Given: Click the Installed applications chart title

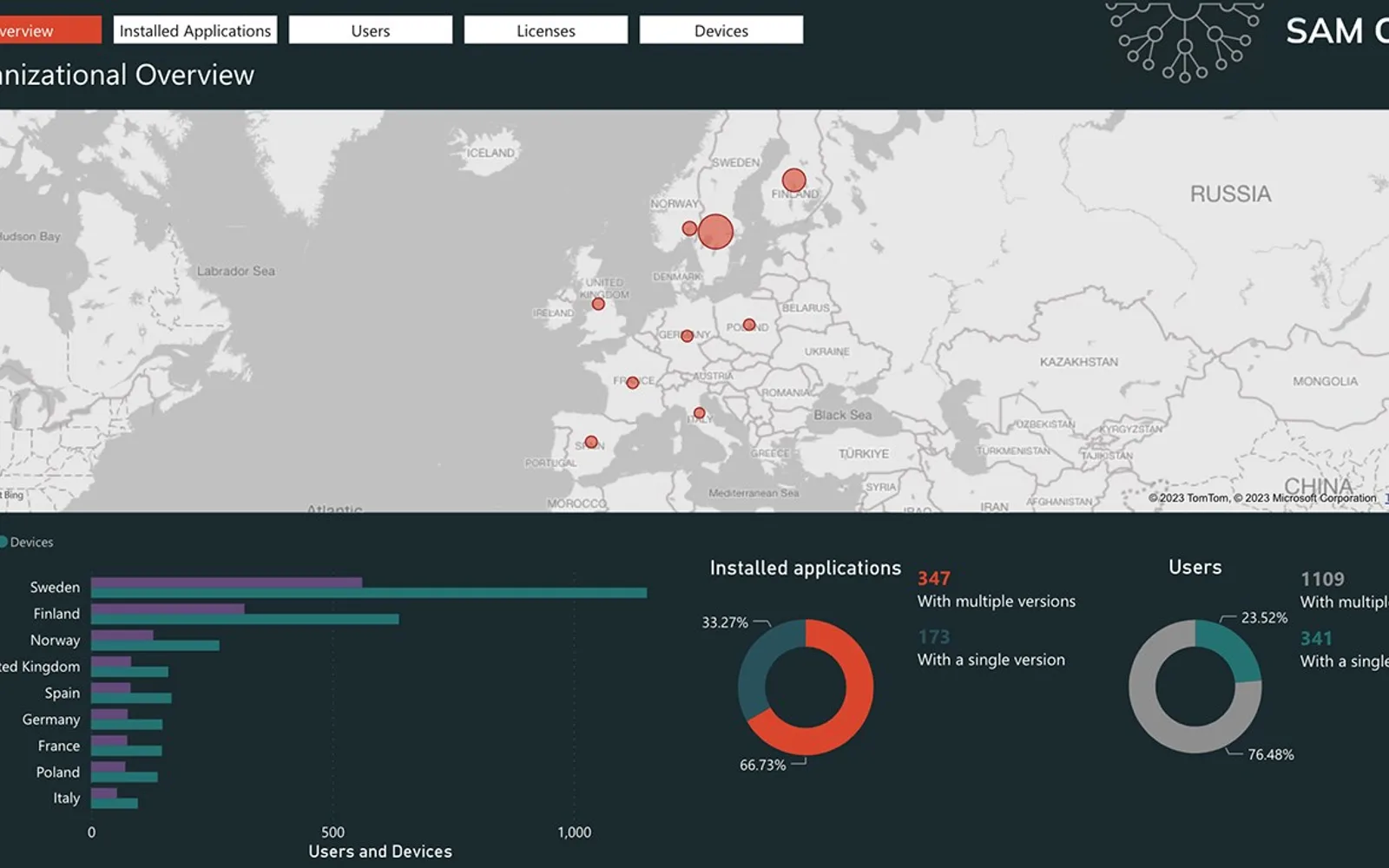Looking at the screenshot, I should pos(806,568).
